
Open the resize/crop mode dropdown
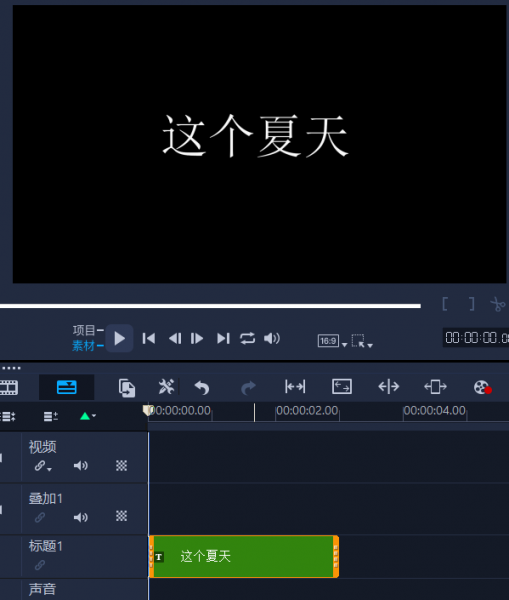(x=362, y=341)
